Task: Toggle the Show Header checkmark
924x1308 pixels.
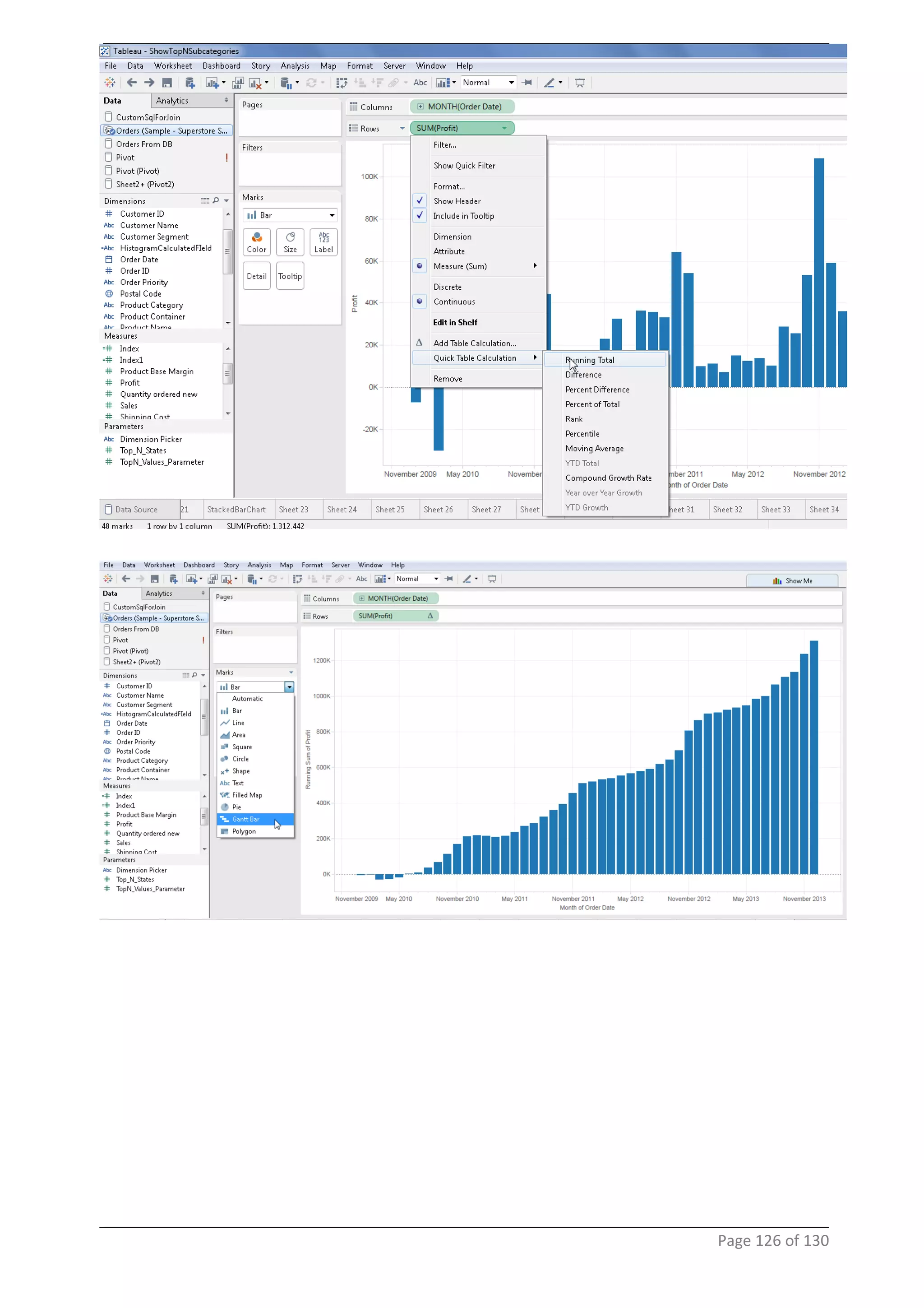Action: pyautogui.click(x=457, y=201)
